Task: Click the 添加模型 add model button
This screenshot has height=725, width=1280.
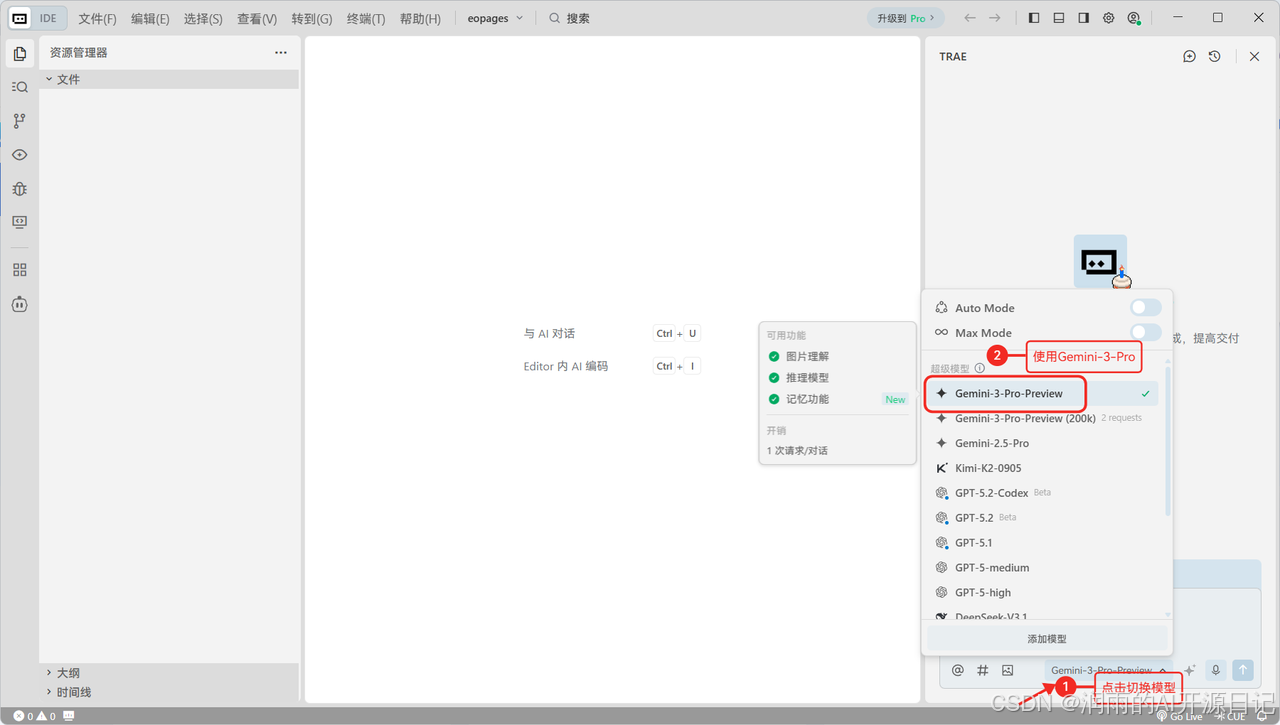Action: tap(1047, 639)
